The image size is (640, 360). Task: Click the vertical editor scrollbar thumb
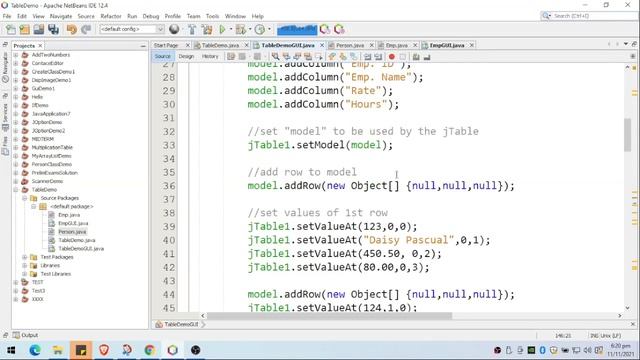click(627, 135)
